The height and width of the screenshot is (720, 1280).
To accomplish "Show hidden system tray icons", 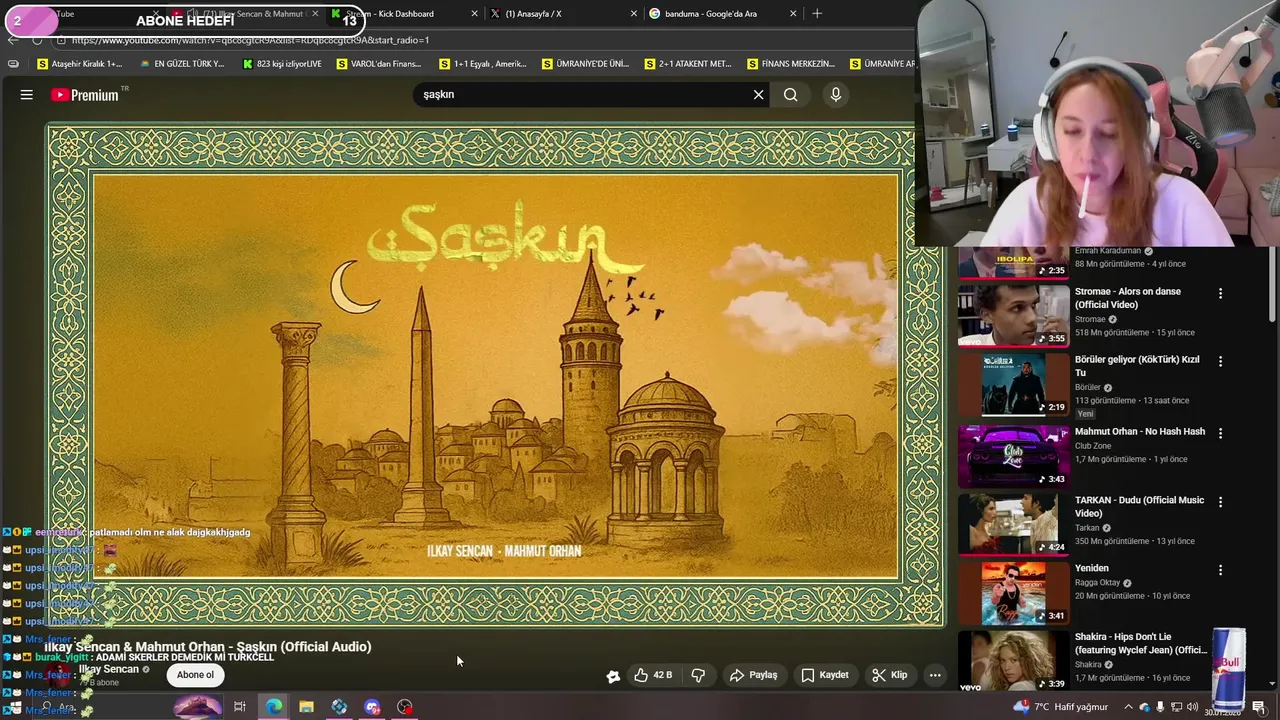I will pyautogui.click(x=1128, y=707).
